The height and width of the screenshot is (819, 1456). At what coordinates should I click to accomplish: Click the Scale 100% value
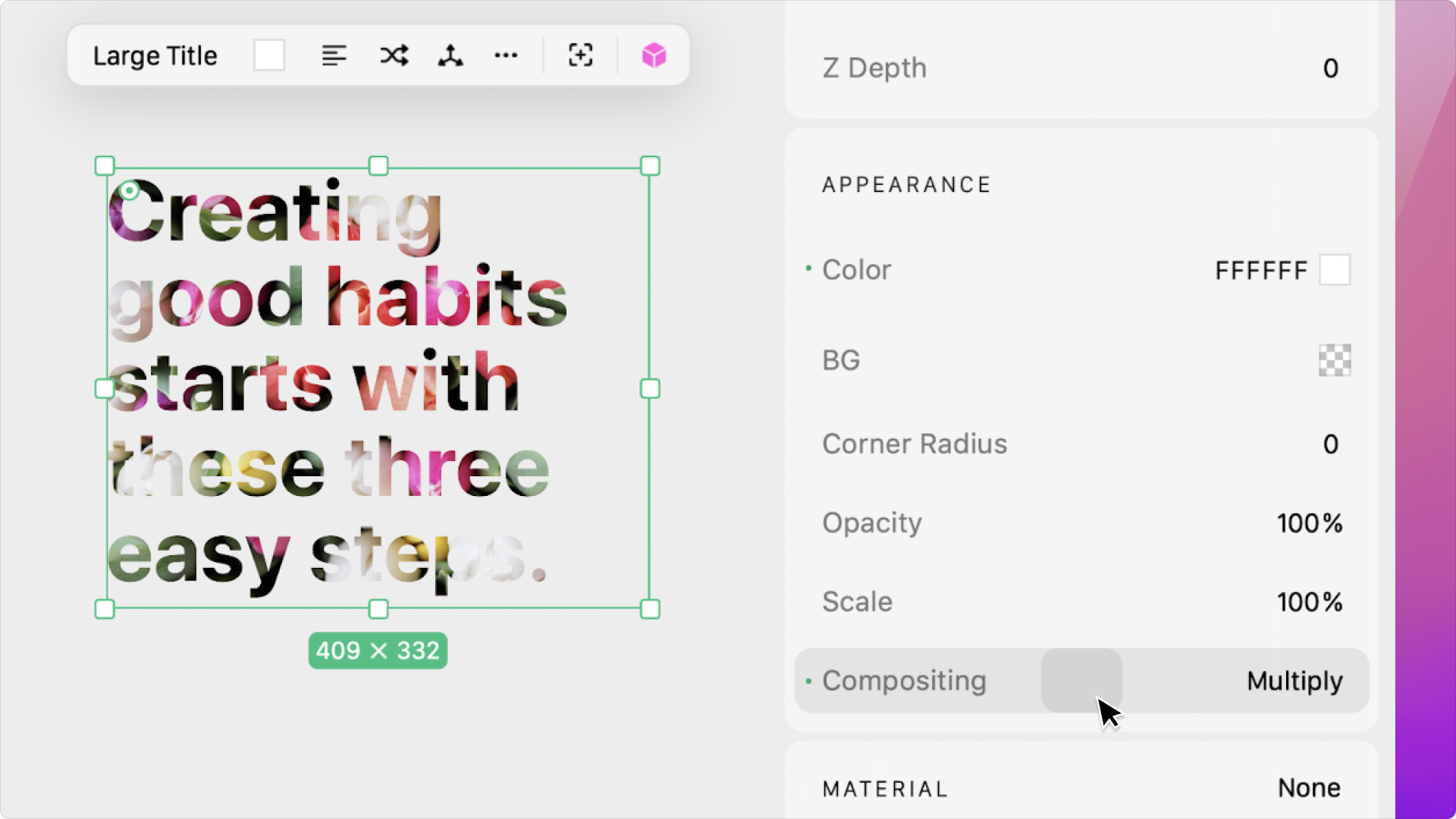click(1310, 602)
